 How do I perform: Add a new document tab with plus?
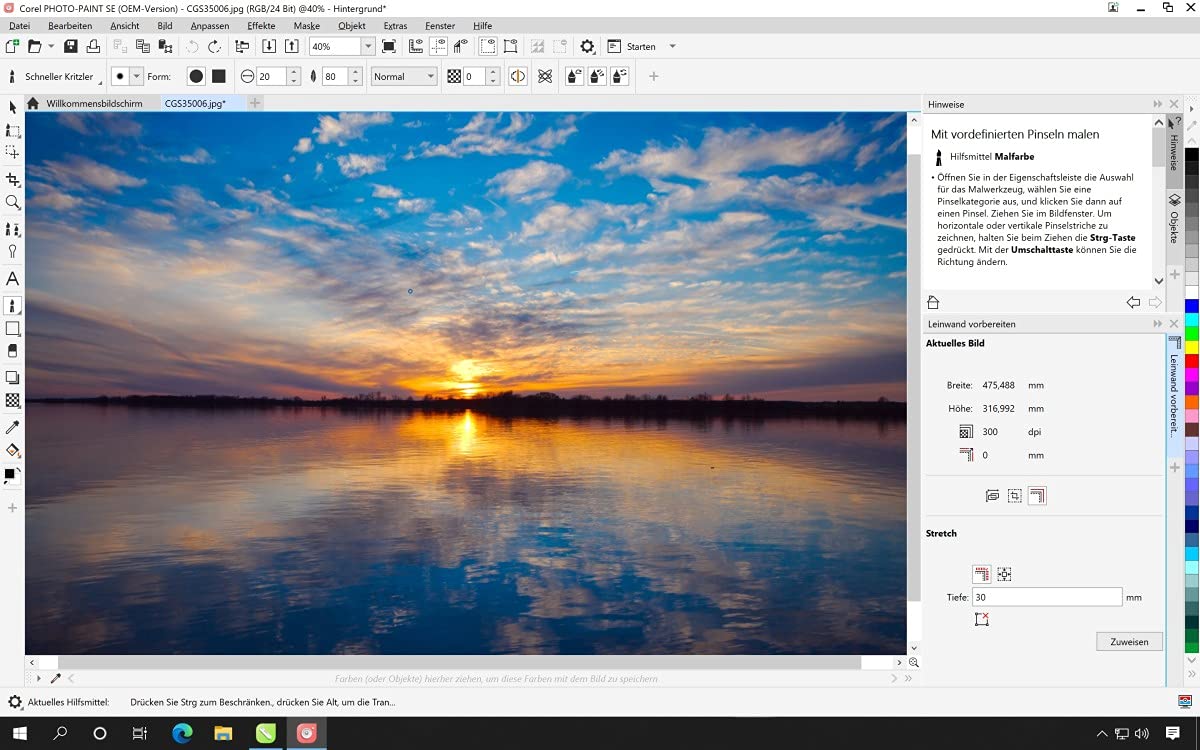point(255,103)
